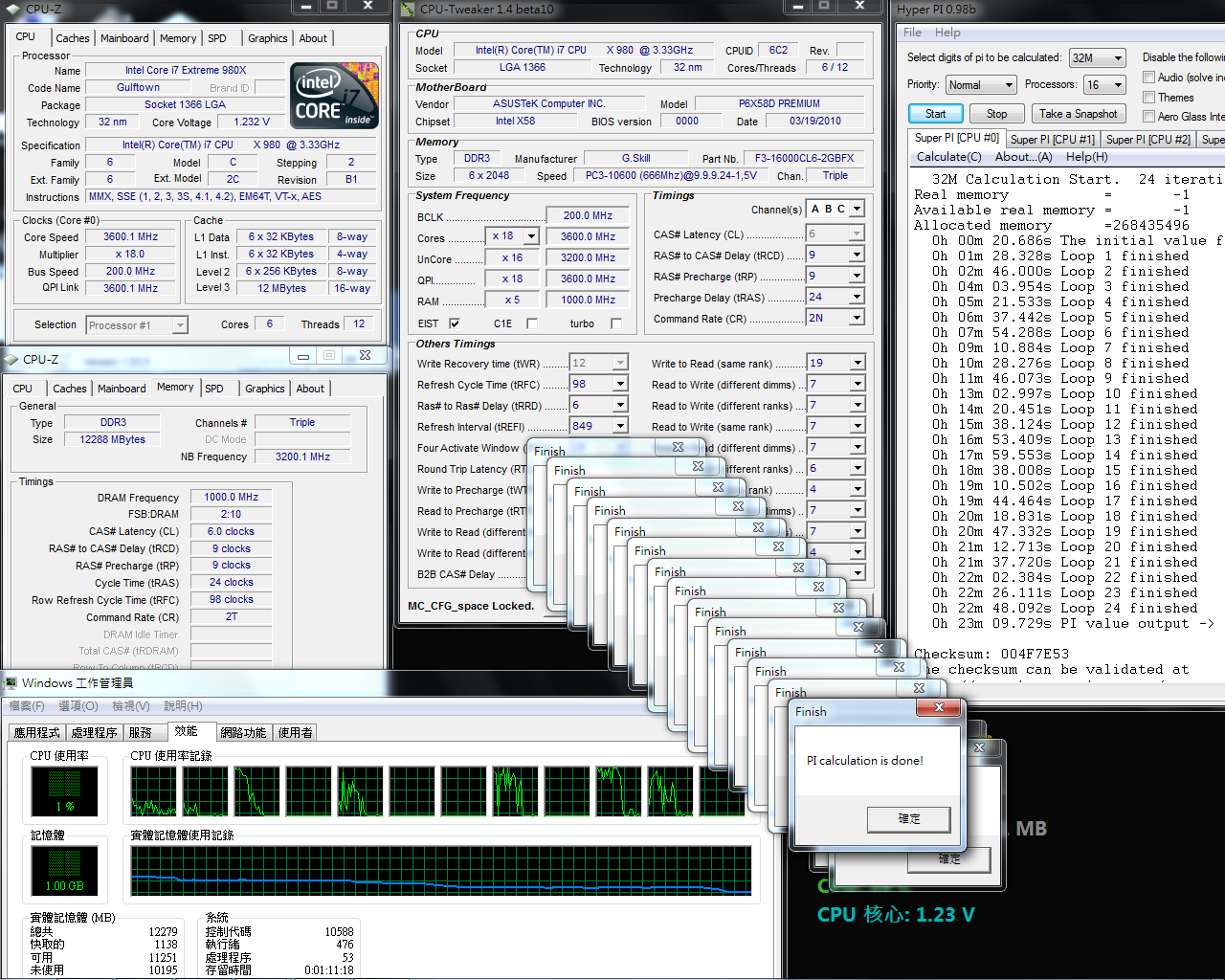The height and width of the screenshot is (980, 1225).
Task: Switch to Super PI [CPU #1] tab
Action: pyautogui.click(x=1052, y=140)
